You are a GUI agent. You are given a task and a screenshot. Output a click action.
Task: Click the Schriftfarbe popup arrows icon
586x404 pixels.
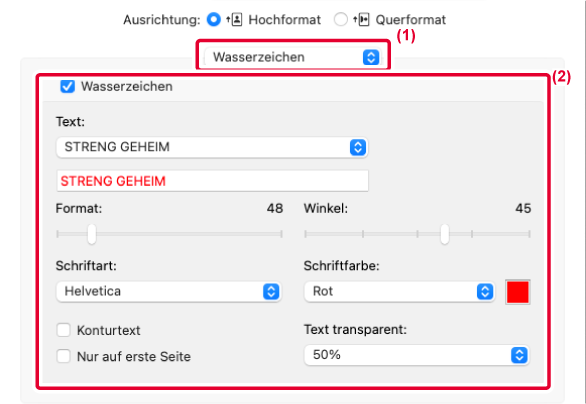[485, 291]
